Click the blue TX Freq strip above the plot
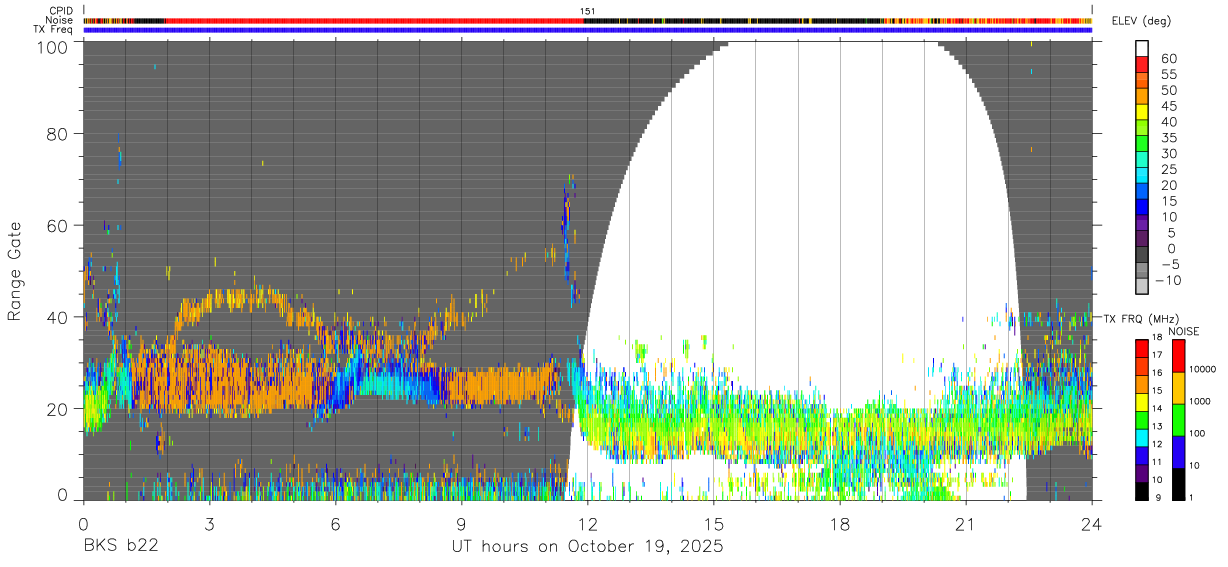Viewport: 1228px width, 567px height. [x=587, y=30]
